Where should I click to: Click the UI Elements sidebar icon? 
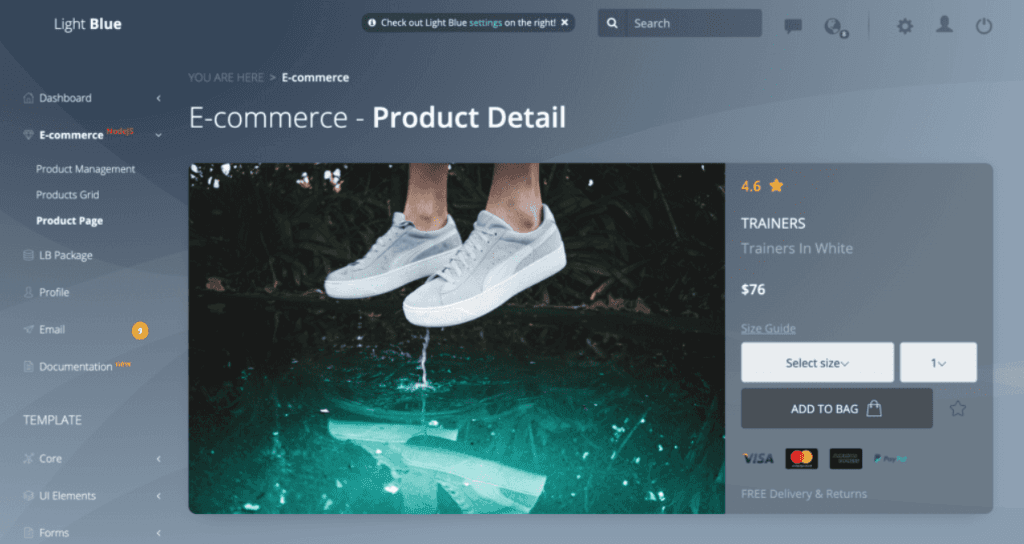(x=28, y=496)
